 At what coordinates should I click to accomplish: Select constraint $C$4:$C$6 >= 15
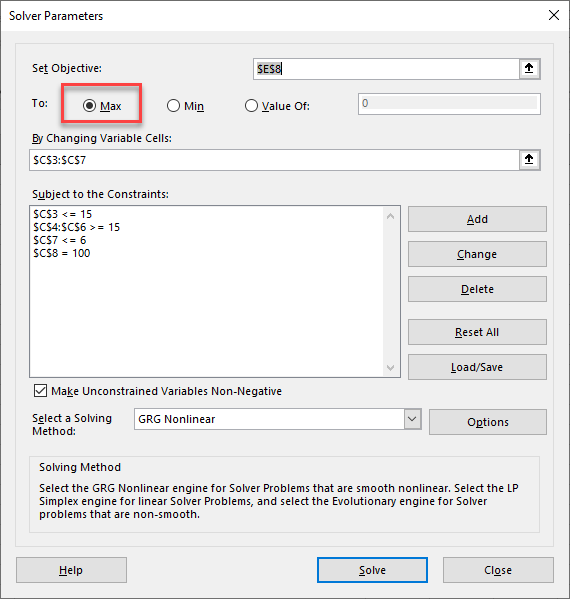point(76,227)
